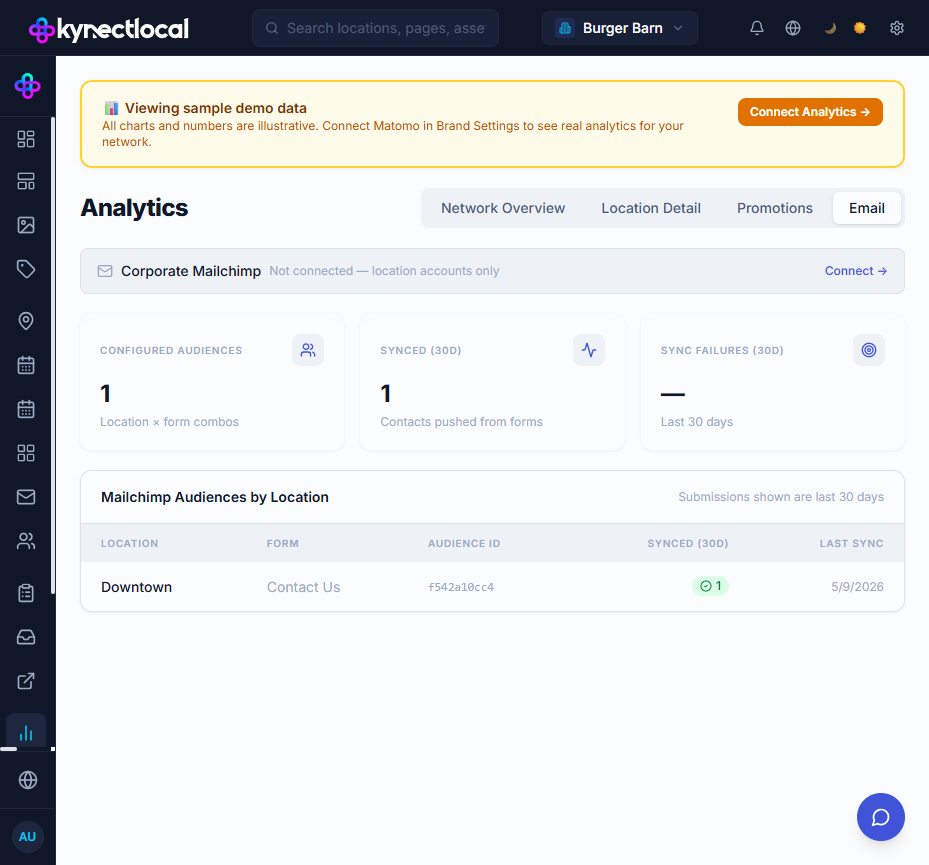Expand the Burger Barn brand dropdown

620,28
